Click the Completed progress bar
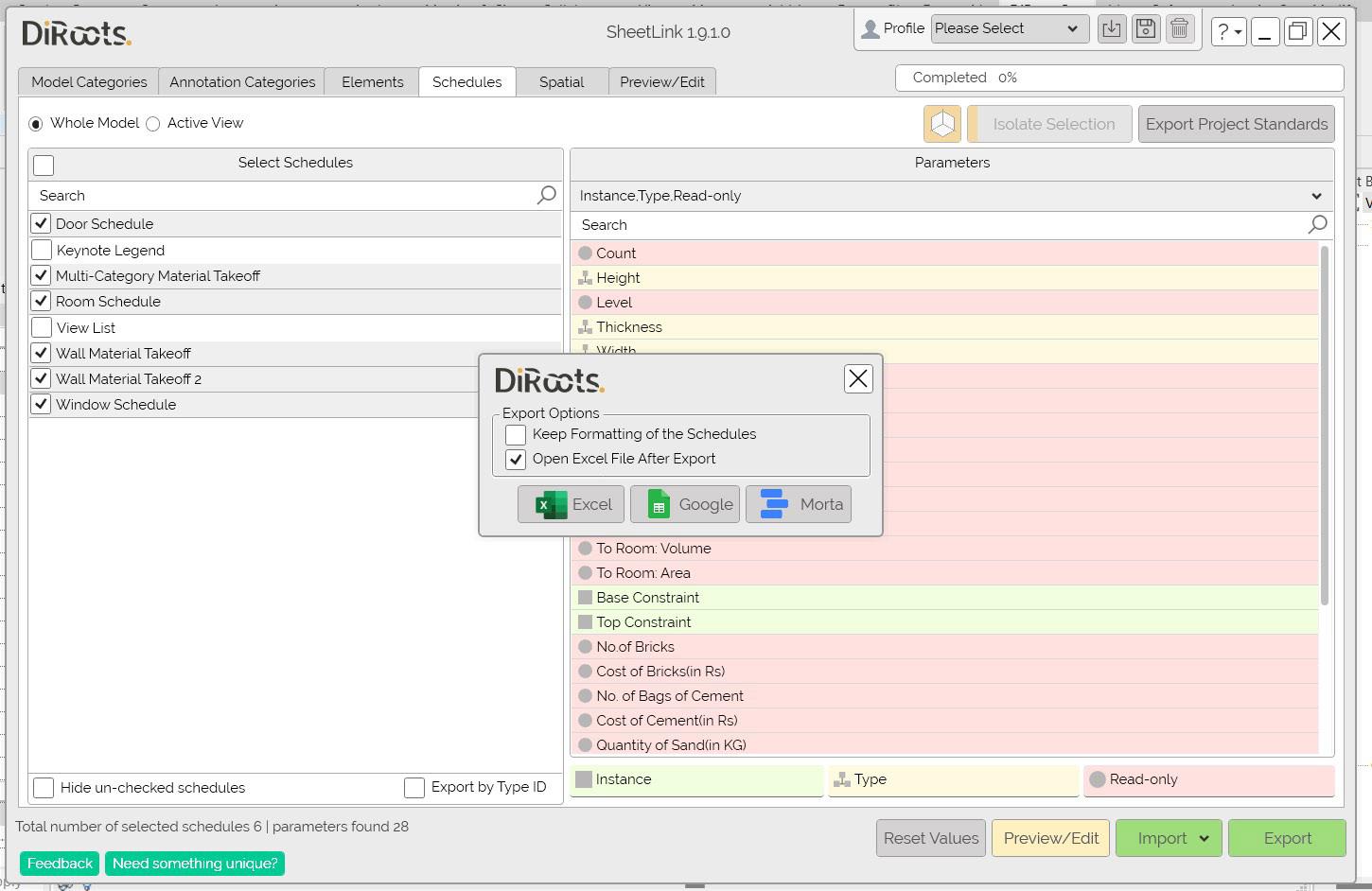 click(x=1119, y=78)
